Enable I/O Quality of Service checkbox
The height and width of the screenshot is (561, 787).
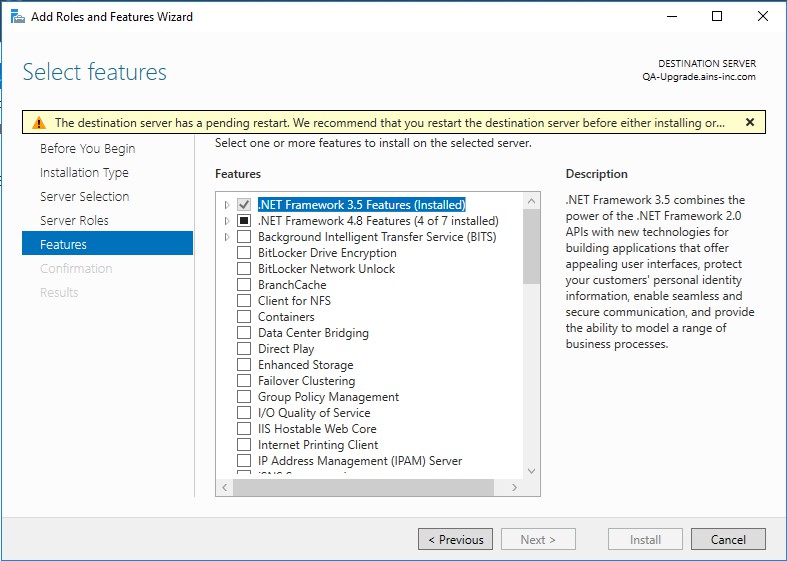[244, 413]
